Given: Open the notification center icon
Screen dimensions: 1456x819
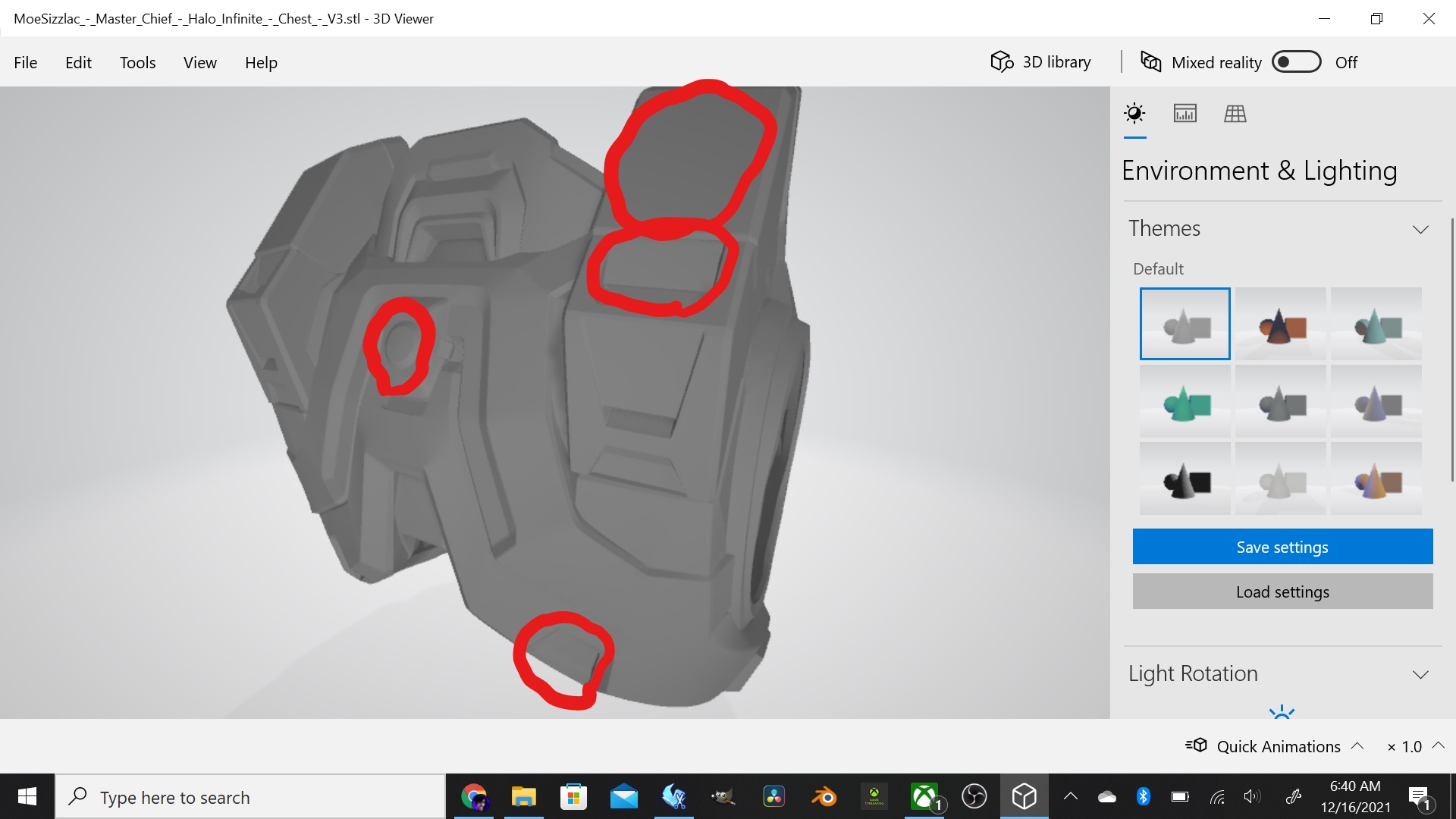Looking at the screenshot, I should [1420, 797].
